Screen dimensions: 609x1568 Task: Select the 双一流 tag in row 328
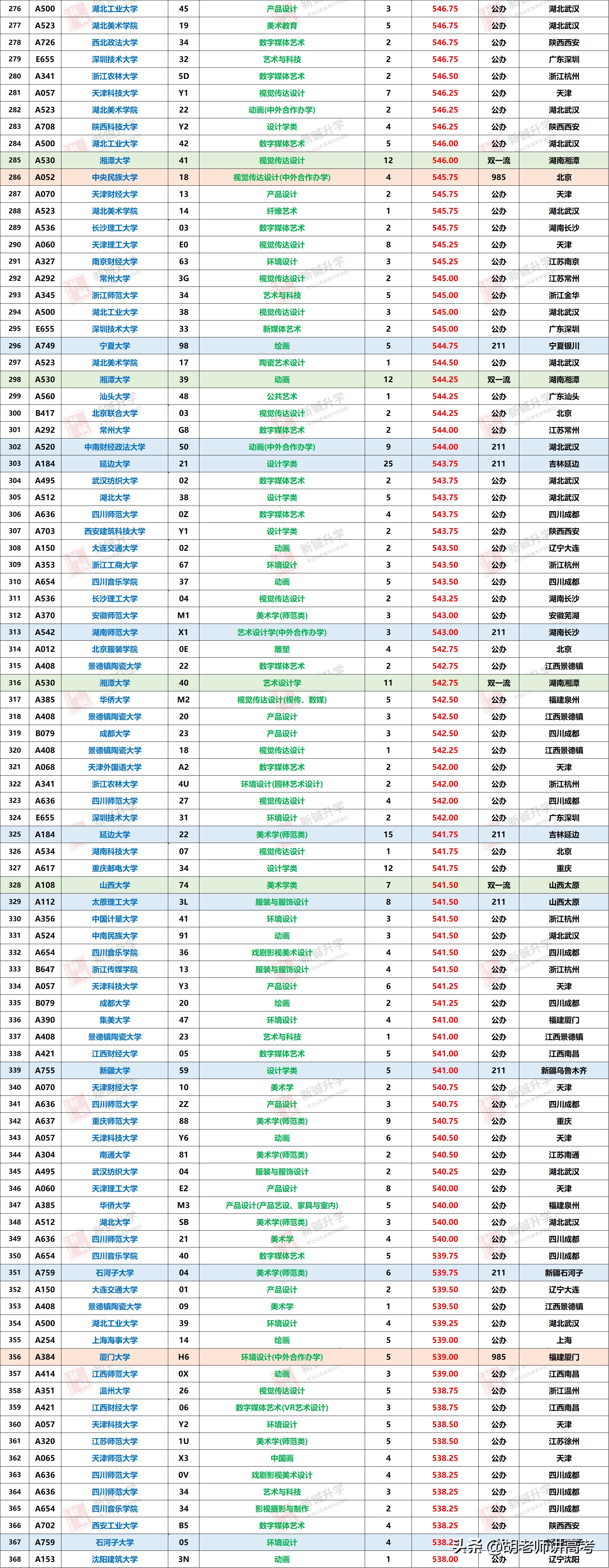(499, 885)
